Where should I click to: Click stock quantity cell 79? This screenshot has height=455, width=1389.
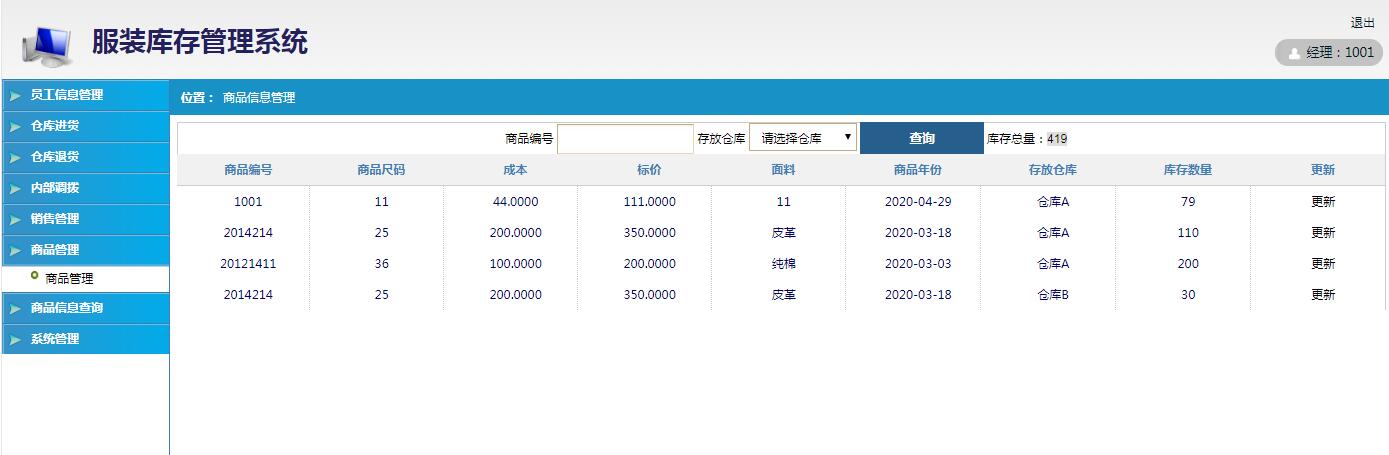pyautogui.click(x=1188, y=202)
